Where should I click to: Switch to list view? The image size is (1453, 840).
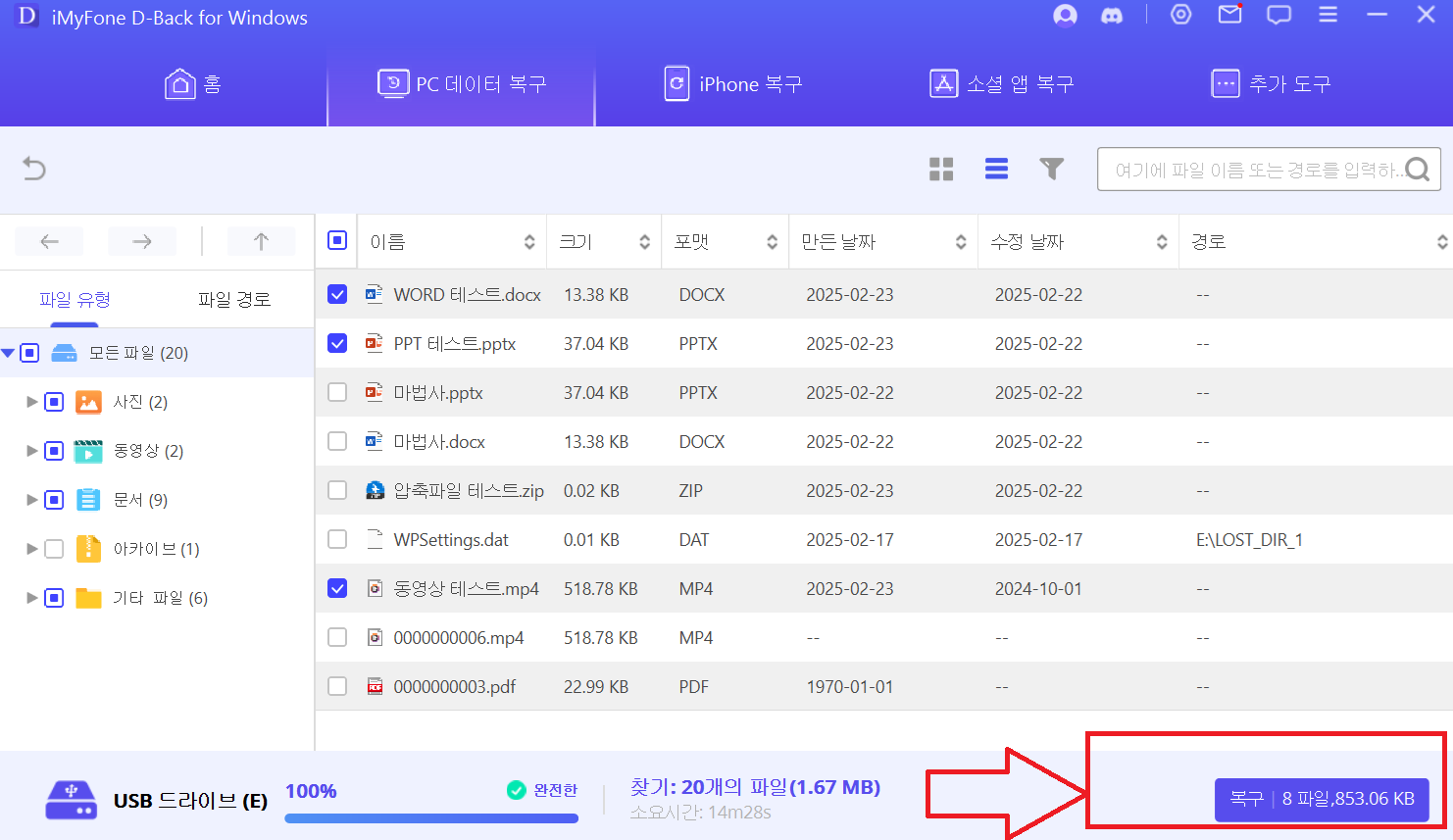[996, 169]
